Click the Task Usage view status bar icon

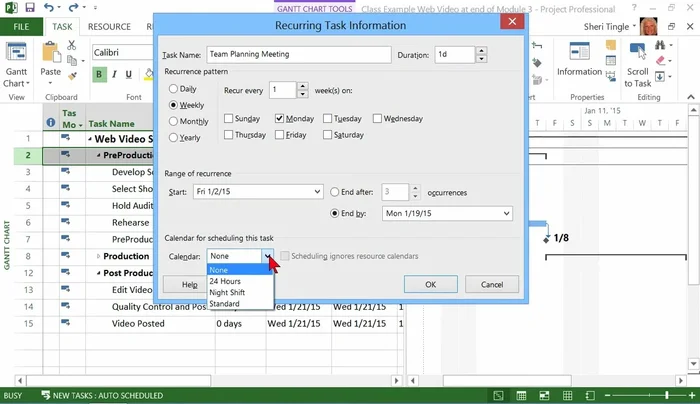pos(521,396)
